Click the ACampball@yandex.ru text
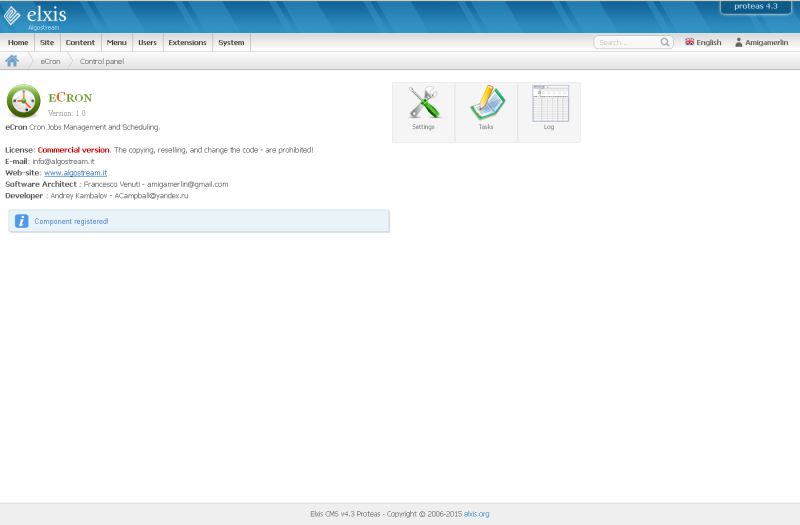This screenshot has width=800, height=525. 151,195
